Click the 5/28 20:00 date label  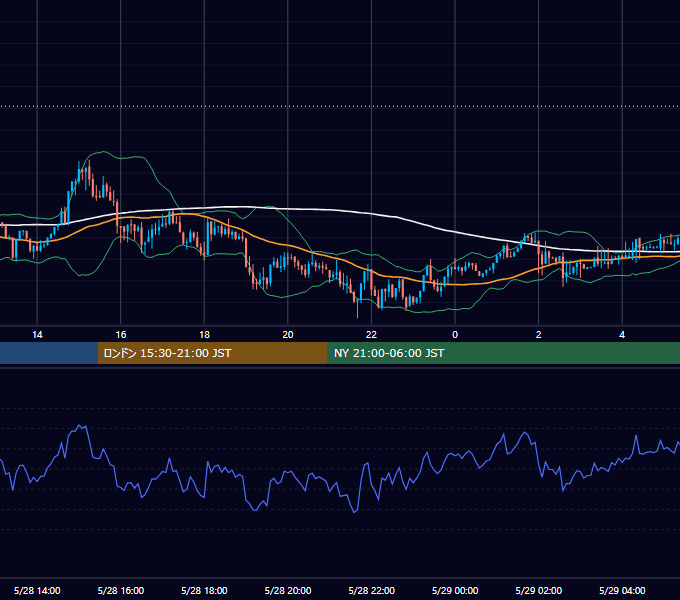point(288,590)
